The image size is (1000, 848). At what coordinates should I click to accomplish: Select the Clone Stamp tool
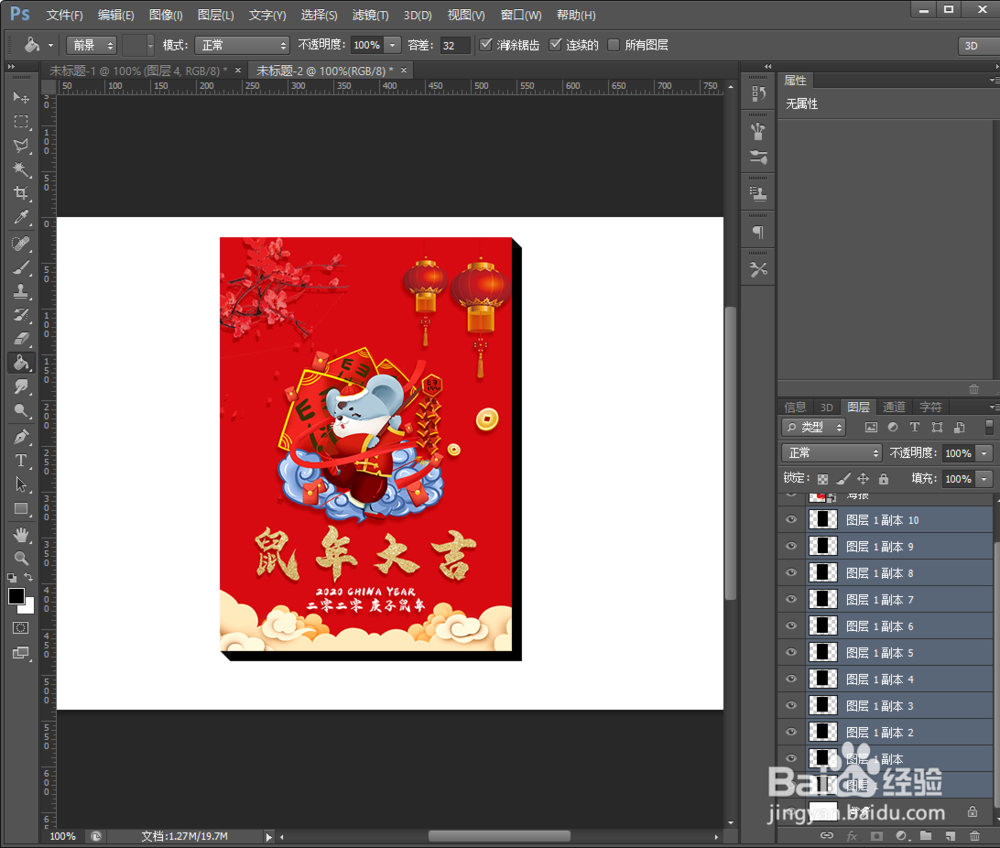click(21, 291)
